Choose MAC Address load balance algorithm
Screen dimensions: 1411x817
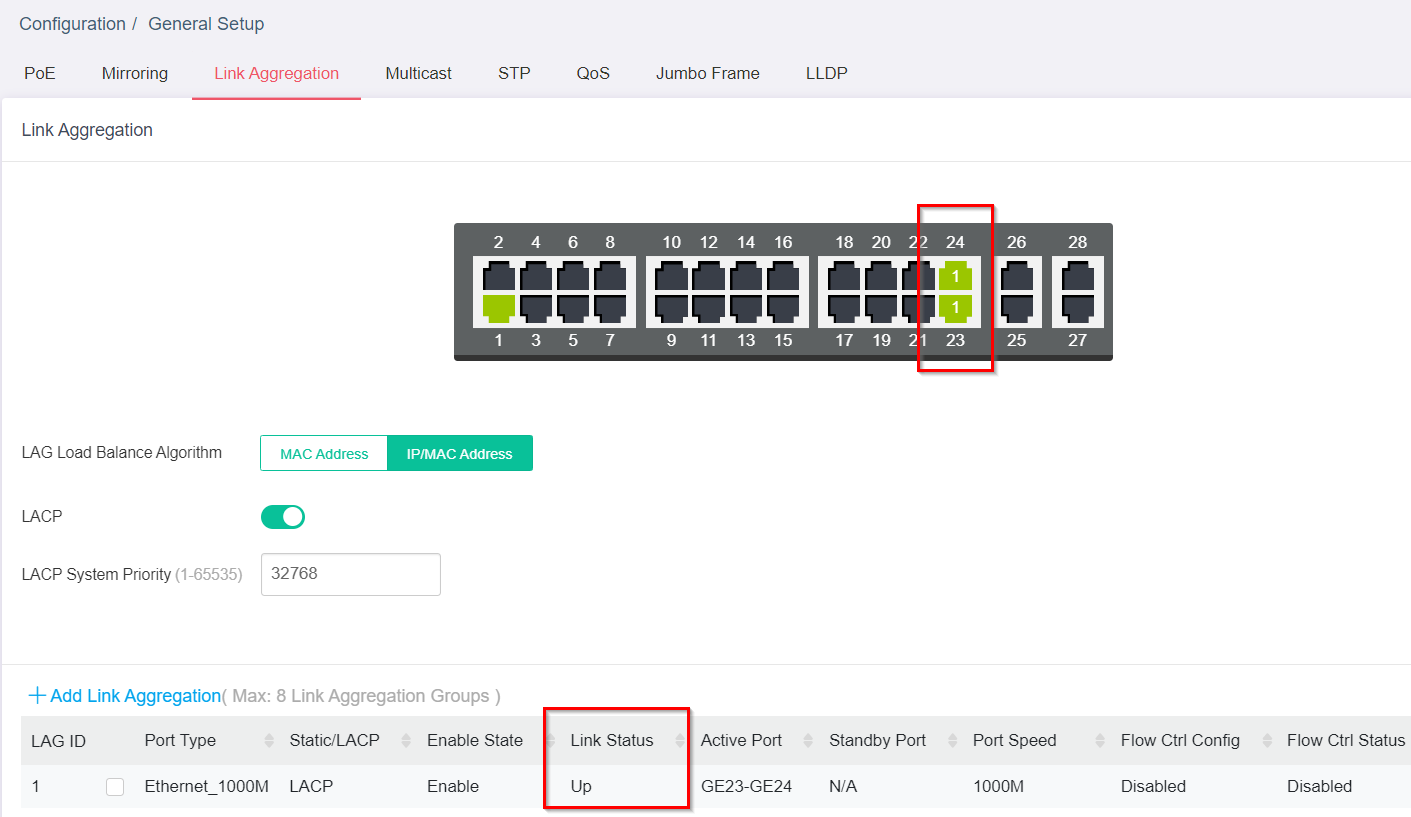click(324, 454)
